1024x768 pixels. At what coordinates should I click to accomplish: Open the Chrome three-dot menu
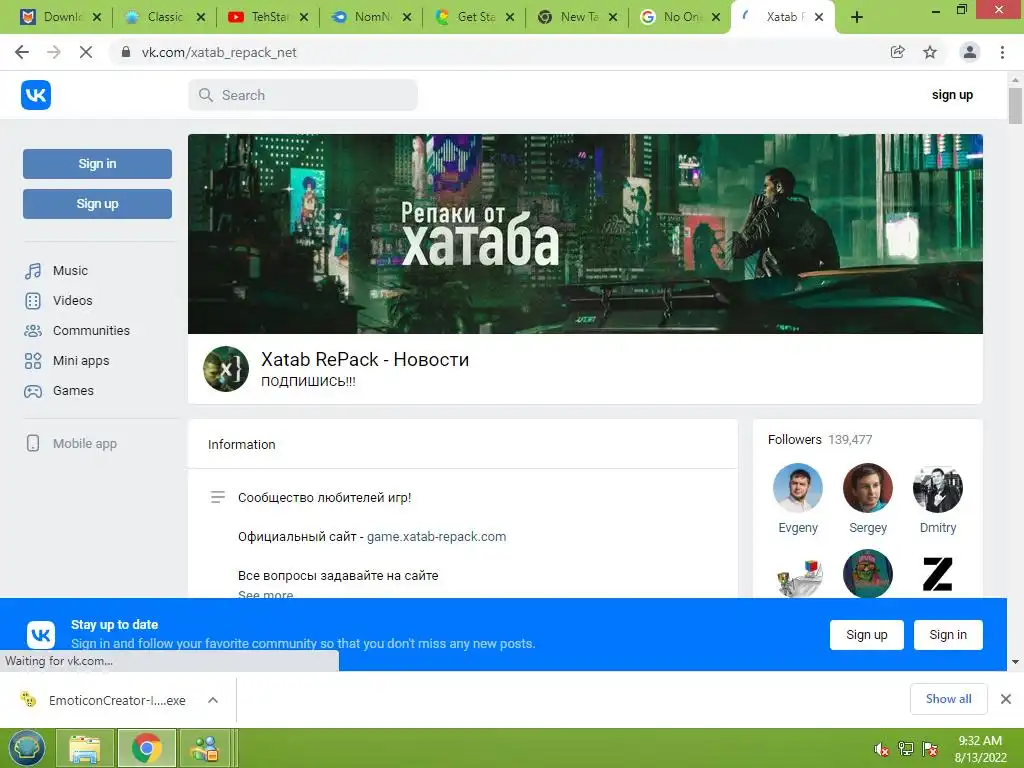[x=1002, y=52]
